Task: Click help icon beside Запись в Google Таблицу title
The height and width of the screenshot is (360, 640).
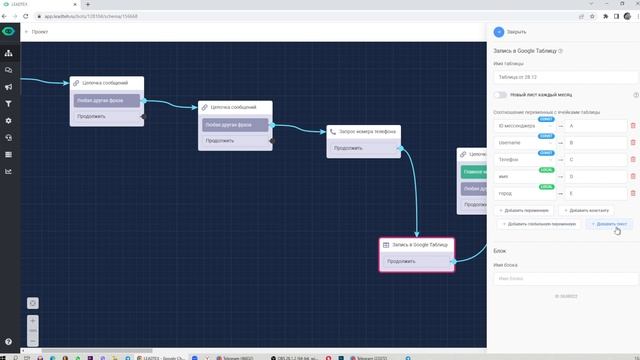Action: [561, 51]
